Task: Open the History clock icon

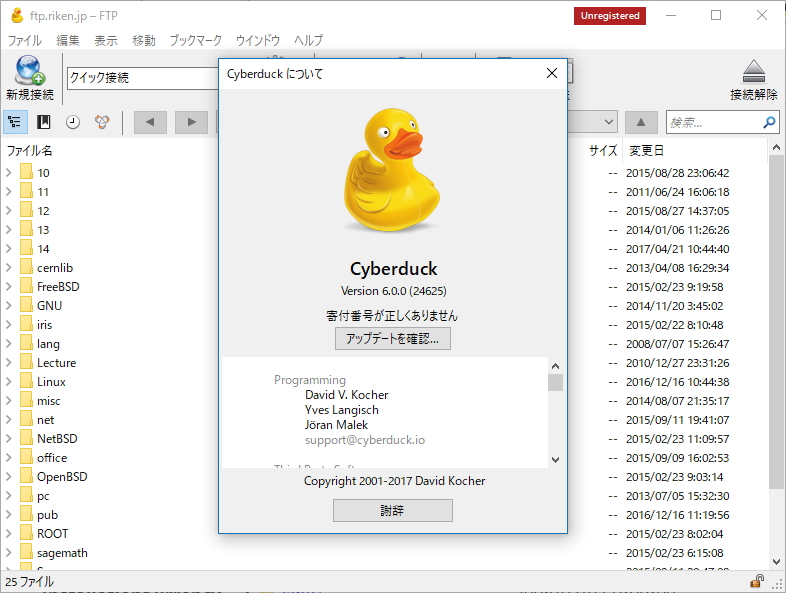Action: (x=73, y=122)
